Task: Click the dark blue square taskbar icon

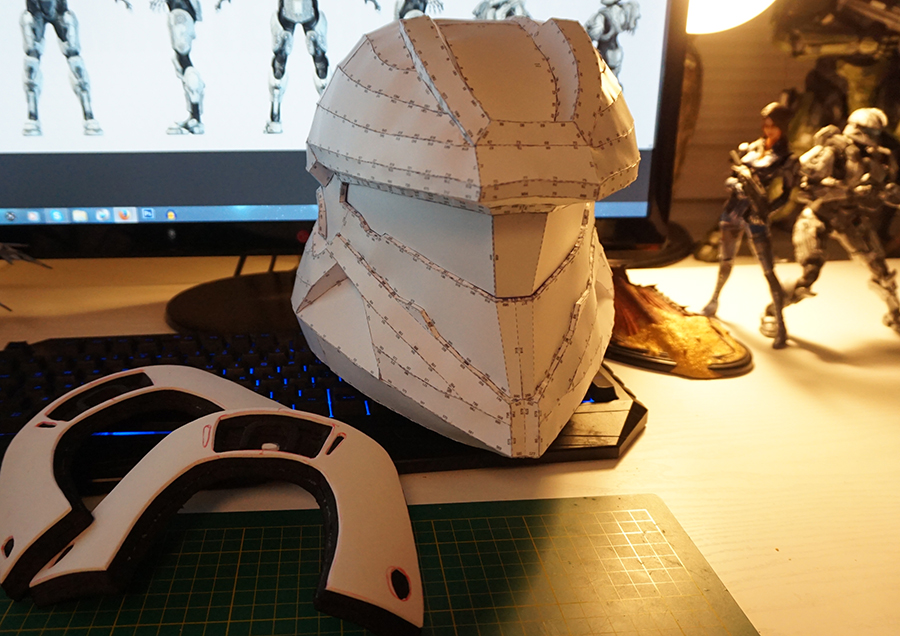Action: 148,214
